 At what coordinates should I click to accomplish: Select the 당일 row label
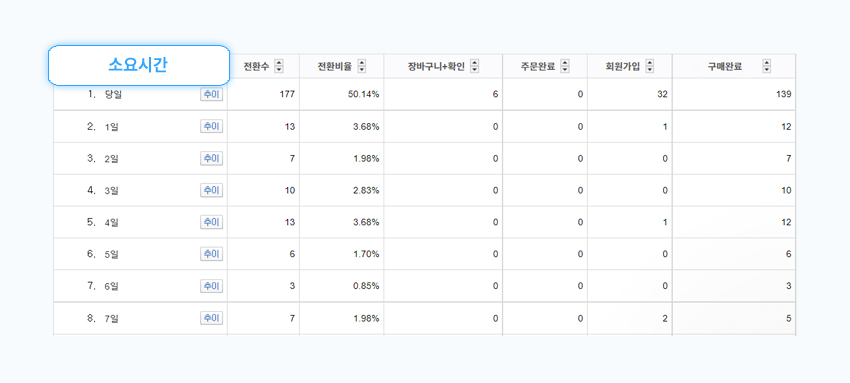click(113, 95)
